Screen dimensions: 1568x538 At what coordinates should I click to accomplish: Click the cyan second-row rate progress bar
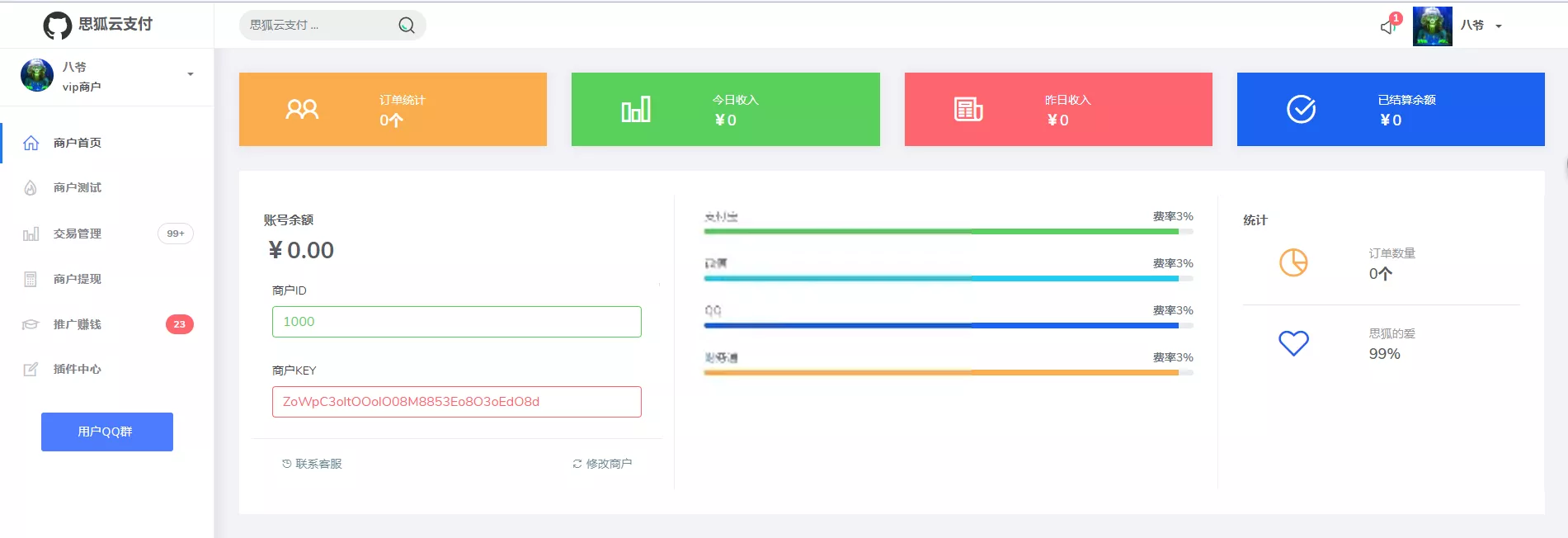click(x=949, y=279)
